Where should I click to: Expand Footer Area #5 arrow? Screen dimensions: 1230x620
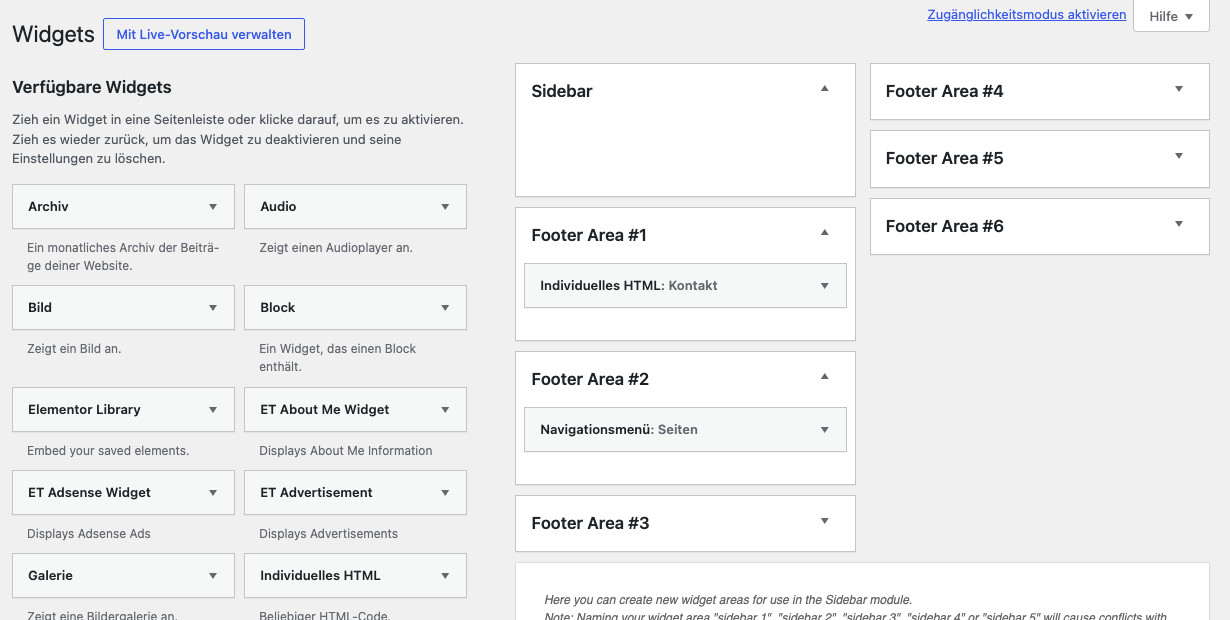[1179, 156]
